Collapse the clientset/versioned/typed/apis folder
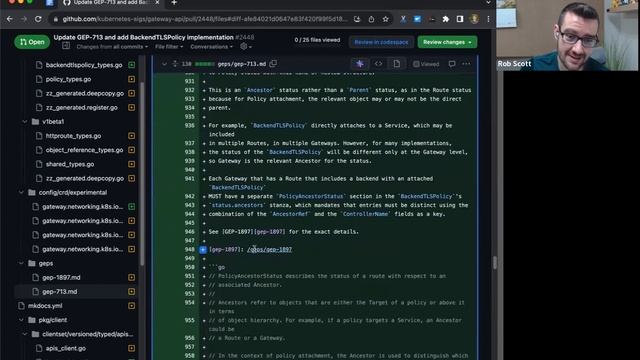The width and height of the screenshot is (640, 360). (24, 334)
